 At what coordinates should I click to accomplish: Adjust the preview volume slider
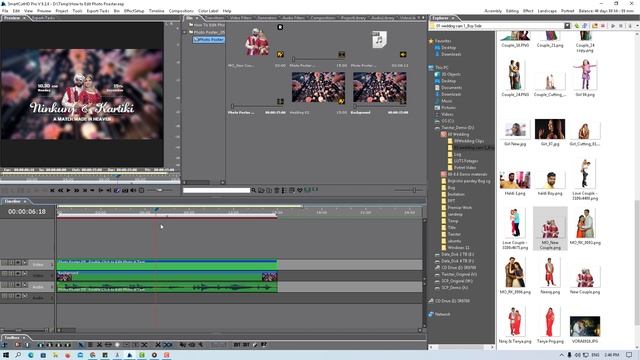point(160,190)
